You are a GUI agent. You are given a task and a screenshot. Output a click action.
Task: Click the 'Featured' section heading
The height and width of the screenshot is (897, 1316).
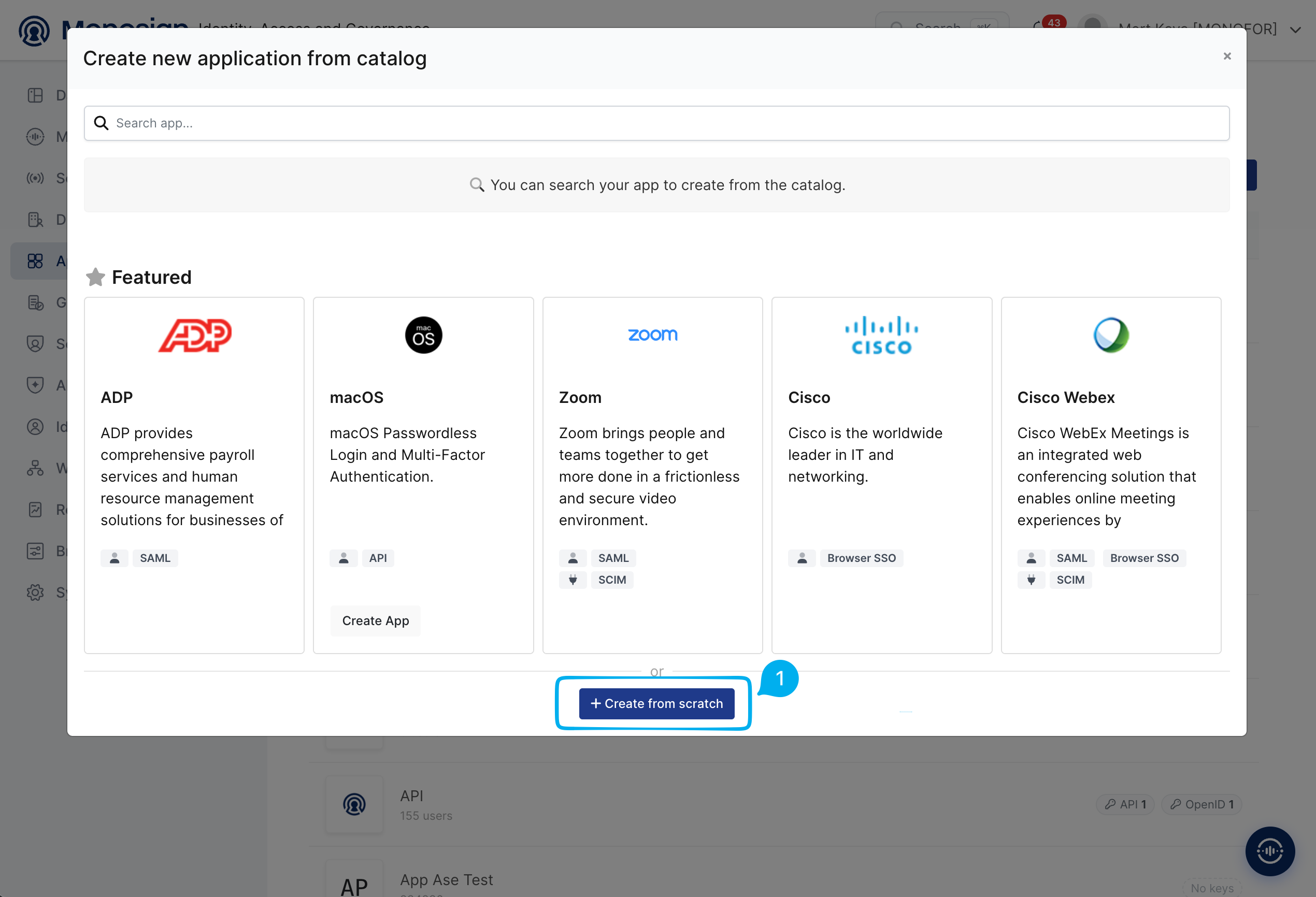pyautogui.click(x=152, y=277)
